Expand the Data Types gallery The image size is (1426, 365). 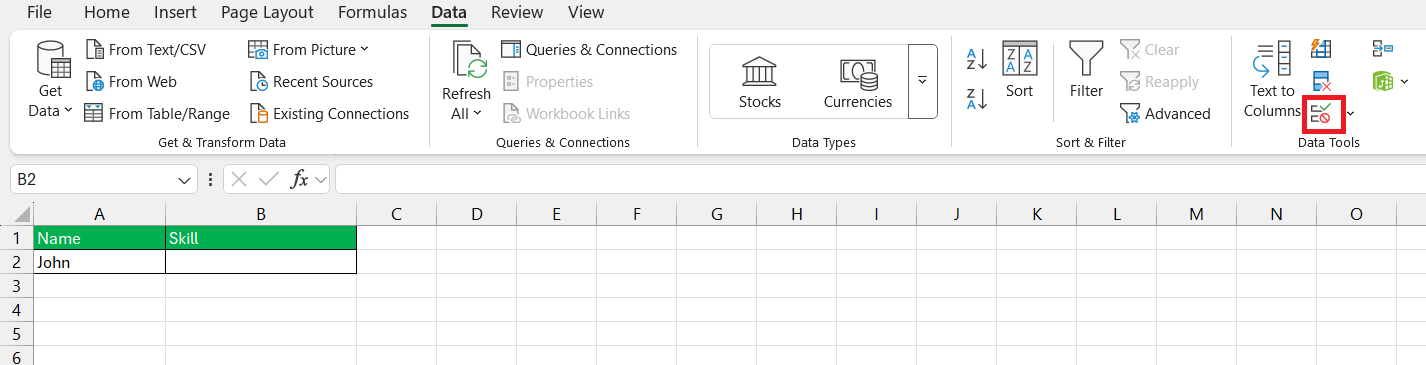tap(923, 81)
